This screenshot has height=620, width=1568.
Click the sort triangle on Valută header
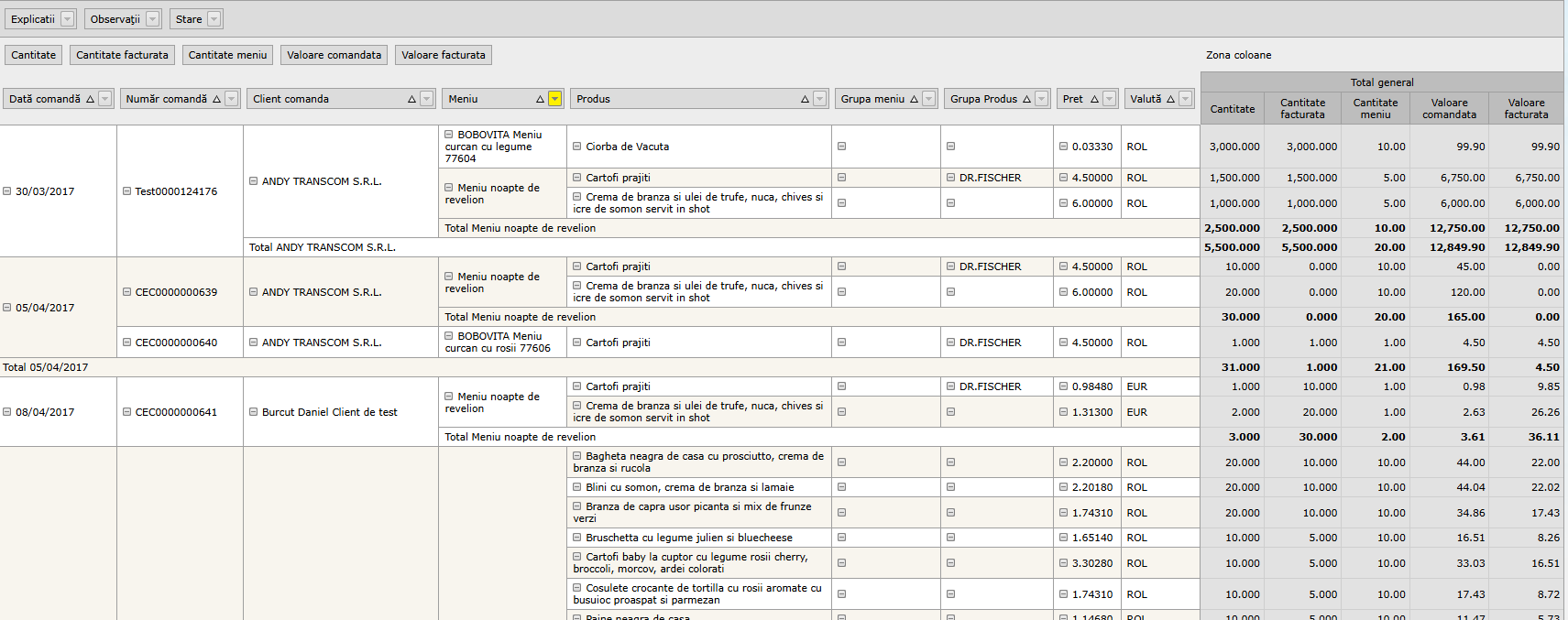[x=1170, y=99]
